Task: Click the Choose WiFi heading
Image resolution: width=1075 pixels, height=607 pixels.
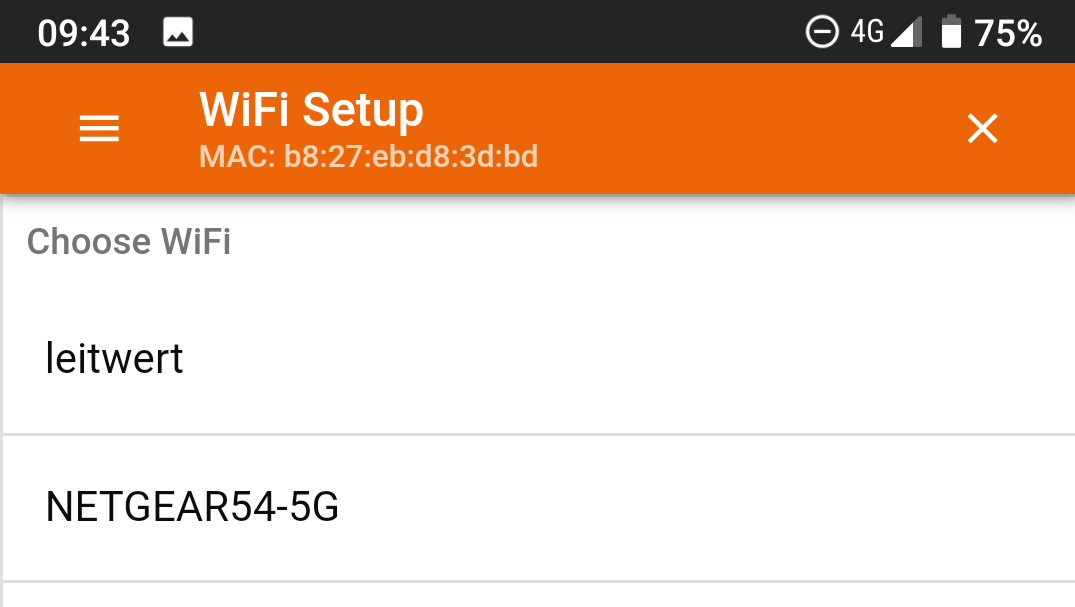Action: tap(129, 242)
